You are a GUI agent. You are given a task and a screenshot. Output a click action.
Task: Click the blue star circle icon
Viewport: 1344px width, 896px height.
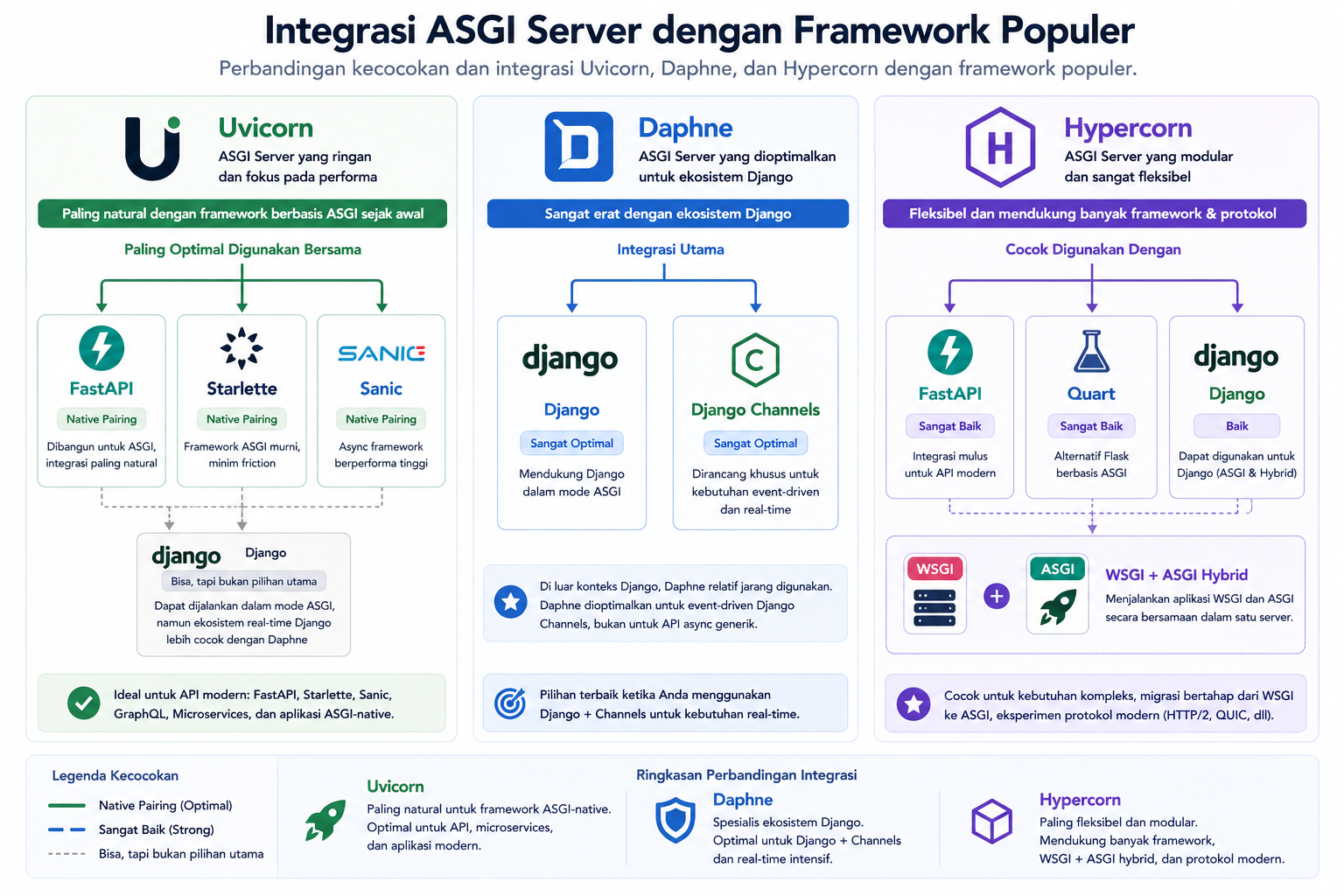pos(511,602)
